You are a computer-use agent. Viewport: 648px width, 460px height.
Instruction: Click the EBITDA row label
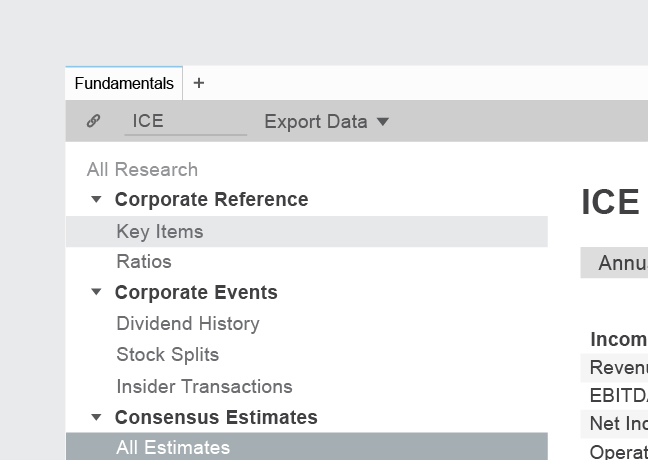(x=618, y=396)
